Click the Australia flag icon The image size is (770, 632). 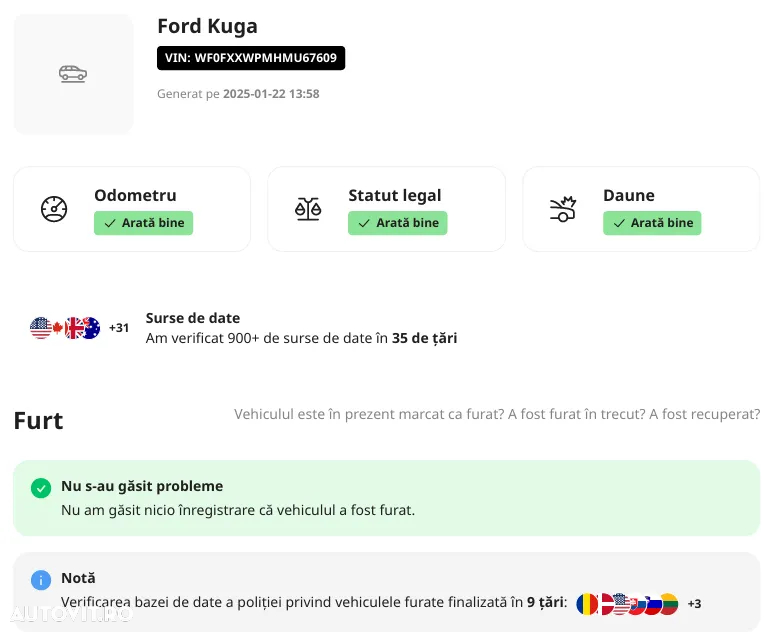tap(90, 328)
